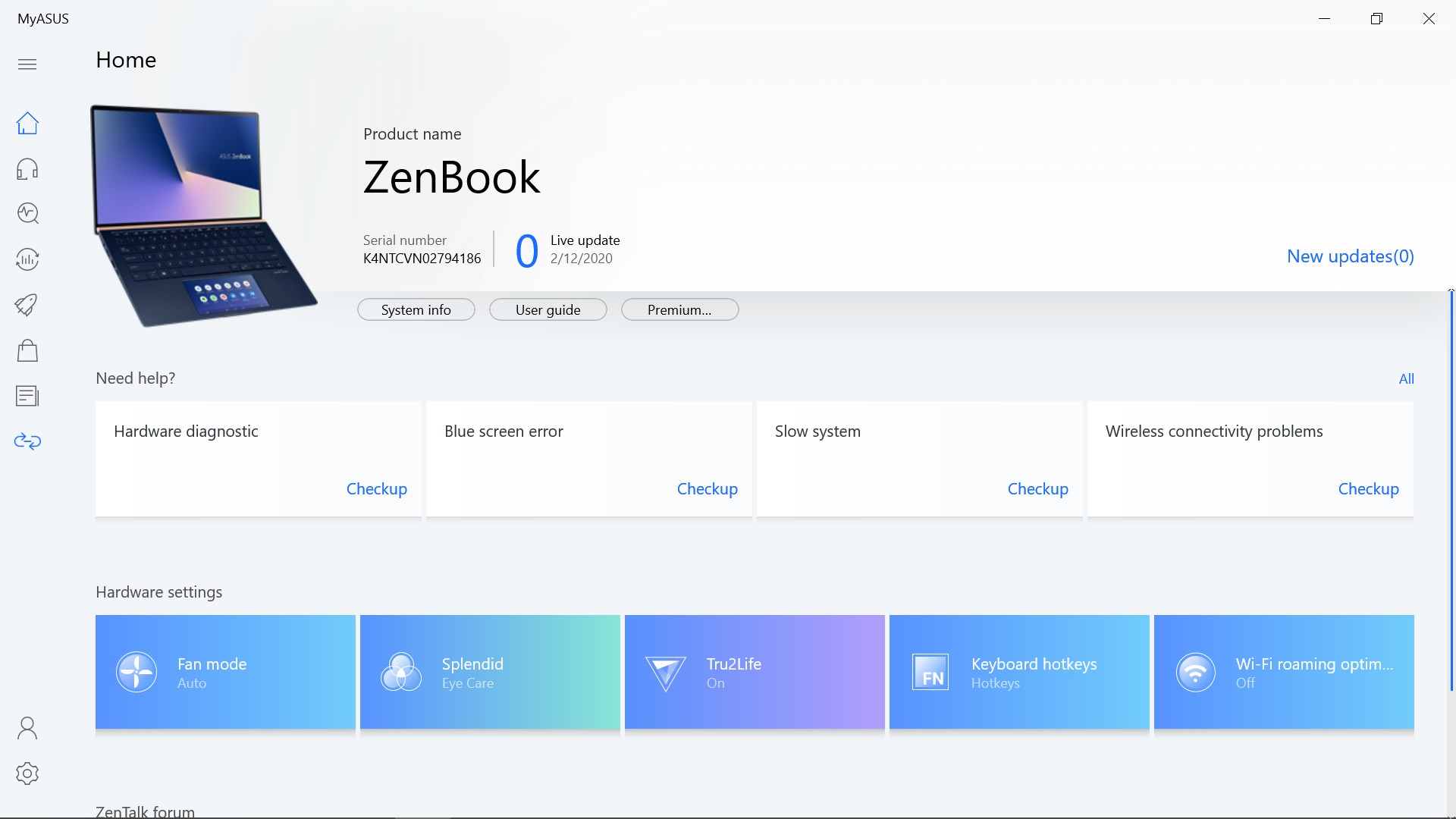Open the news page icon in sidebar
The image size is (1456, 819).
click(x=27, y=396)
